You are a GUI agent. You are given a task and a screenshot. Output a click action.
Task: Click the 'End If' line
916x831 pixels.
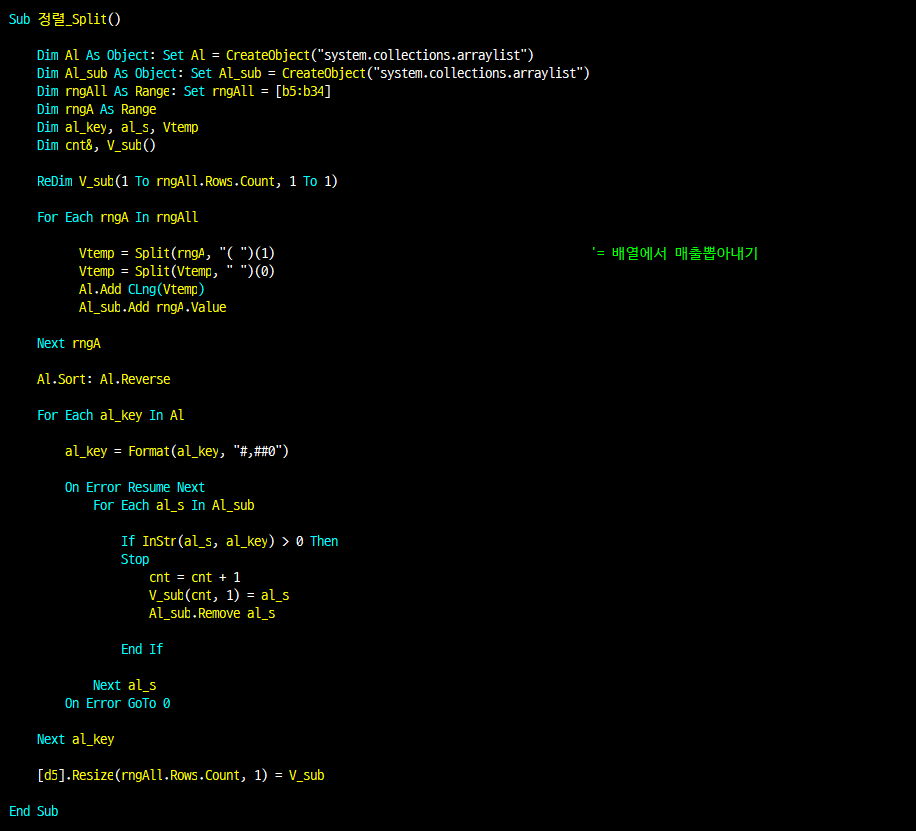click(142, 650)
